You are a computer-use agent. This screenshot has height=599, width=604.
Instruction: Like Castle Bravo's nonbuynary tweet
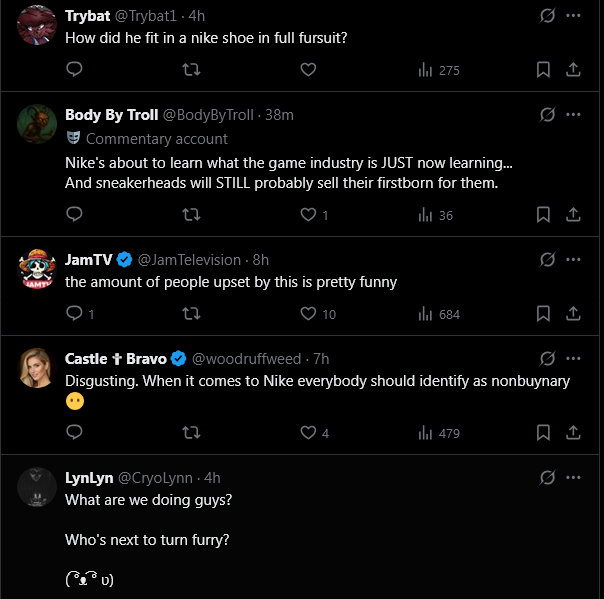[x=309, y=433]
